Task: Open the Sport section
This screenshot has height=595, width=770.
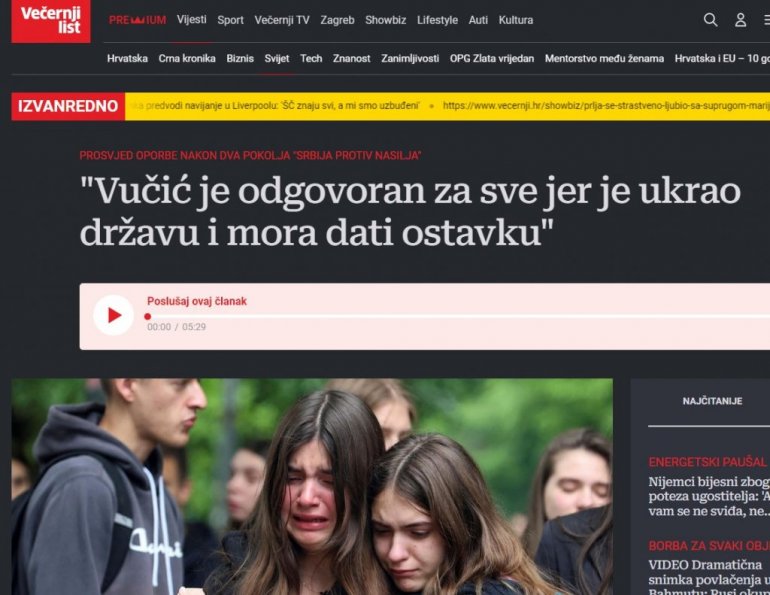Action: 230,20
